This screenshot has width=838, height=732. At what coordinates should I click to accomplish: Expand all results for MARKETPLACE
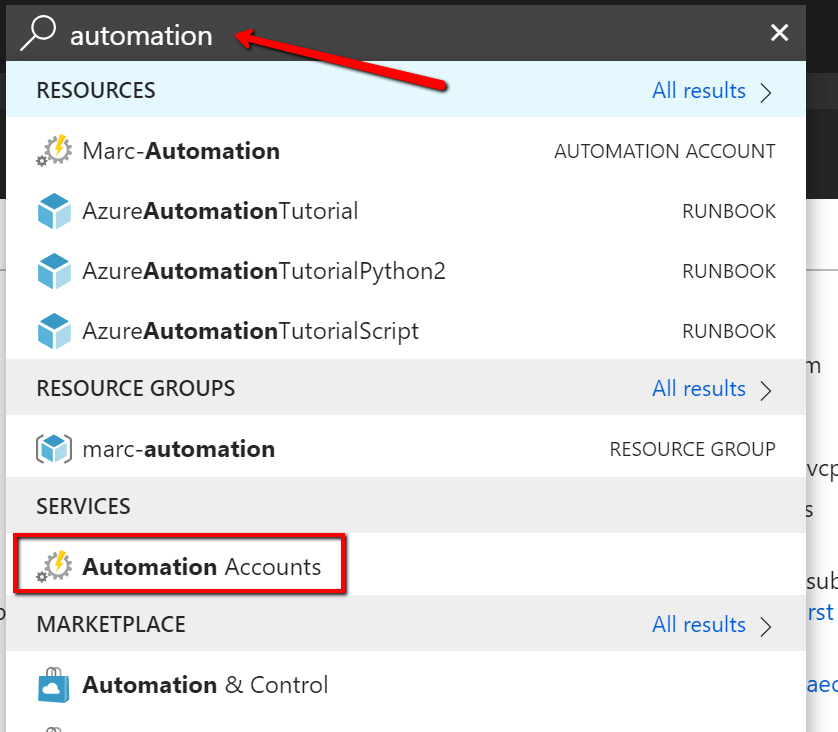[699, 624]
